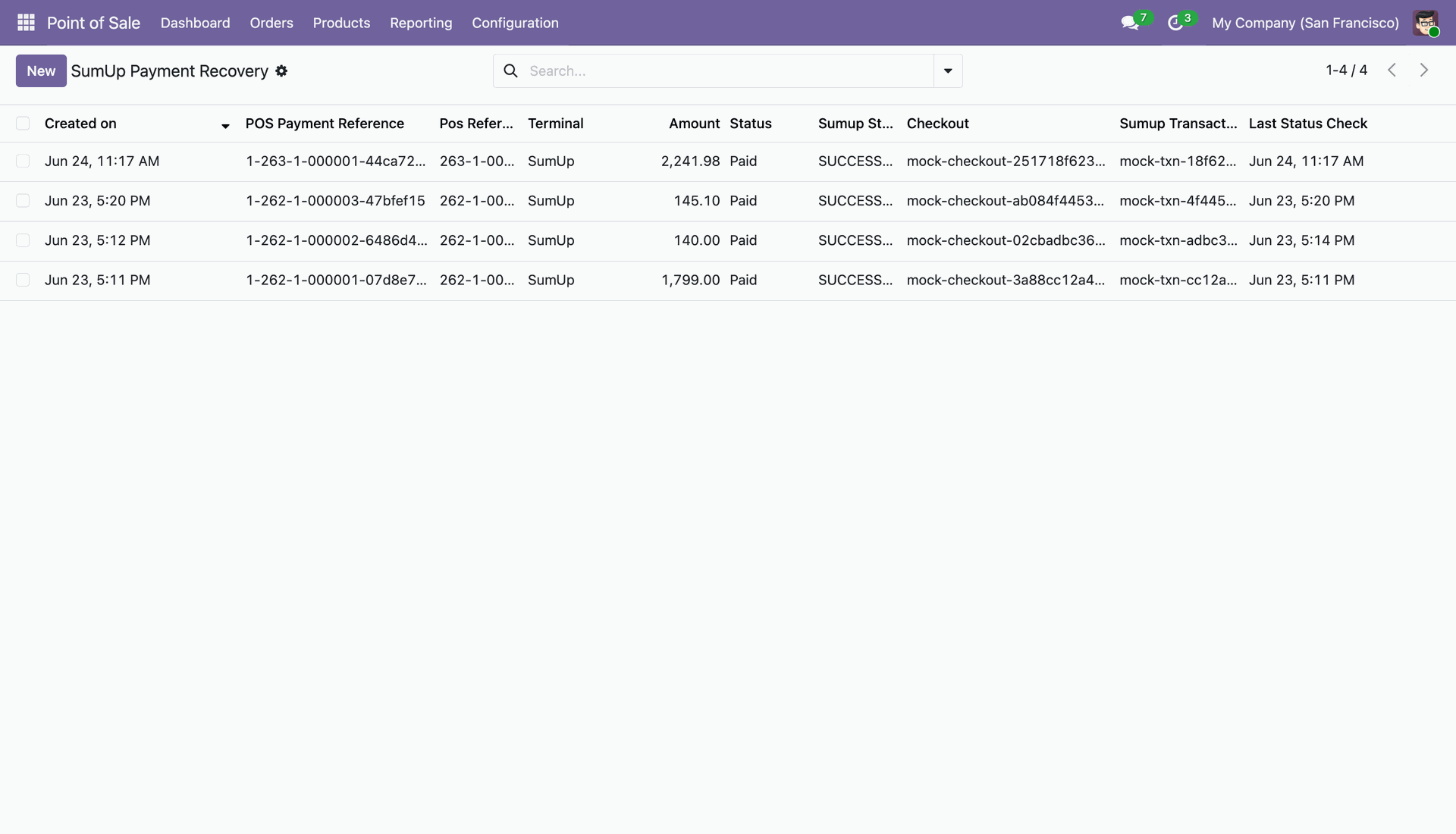Click the user avatar icon
The image size is (1456, 834).
1426,23
